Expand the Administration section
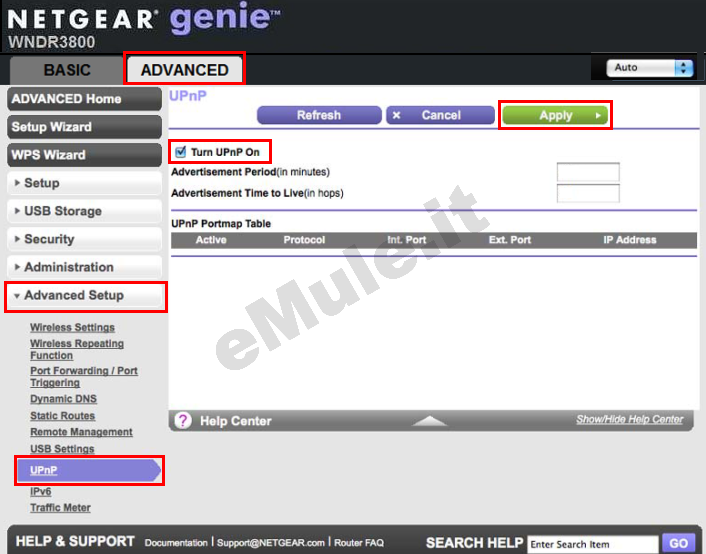Viewport: 706px width, 554px height. 85,267
